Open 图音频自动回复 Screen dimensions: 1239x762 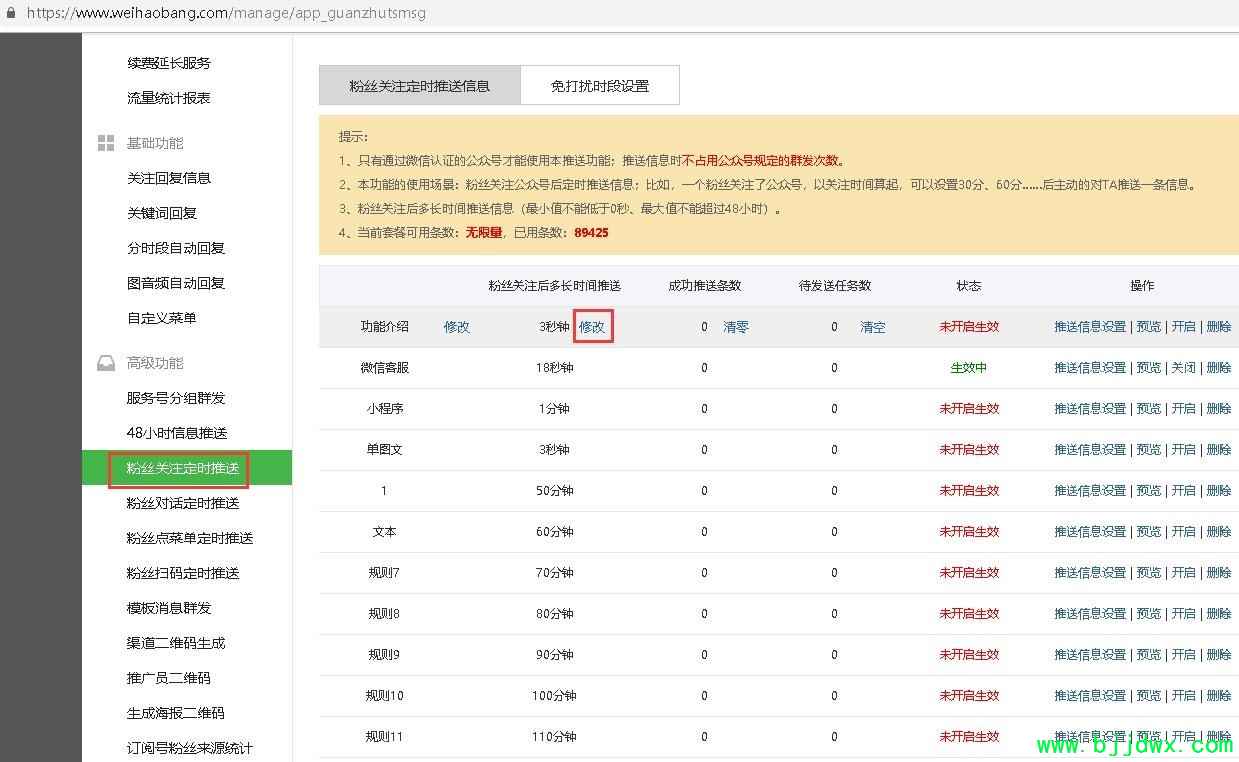(x=176, y=283)
